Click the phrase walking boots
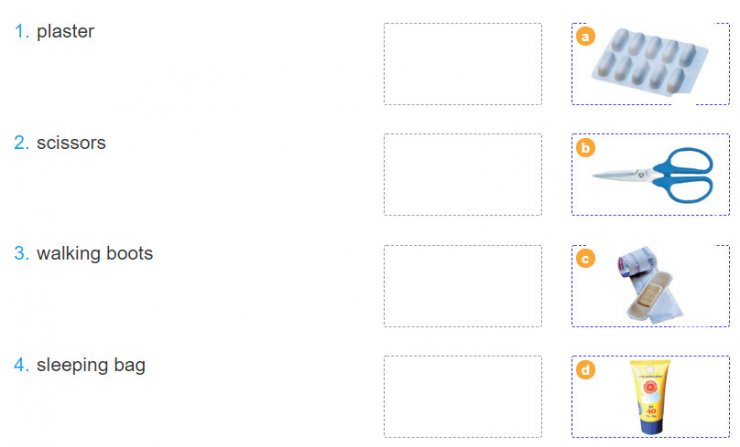The height and width of the screenshot is (447, 740). coord(95,253)
